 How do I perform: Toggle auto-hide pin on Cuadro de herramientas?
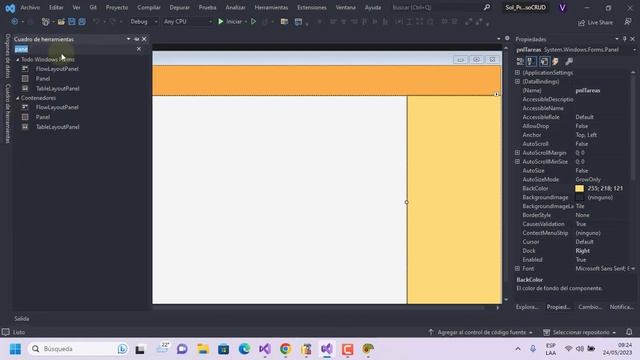[x=136, y=39]
